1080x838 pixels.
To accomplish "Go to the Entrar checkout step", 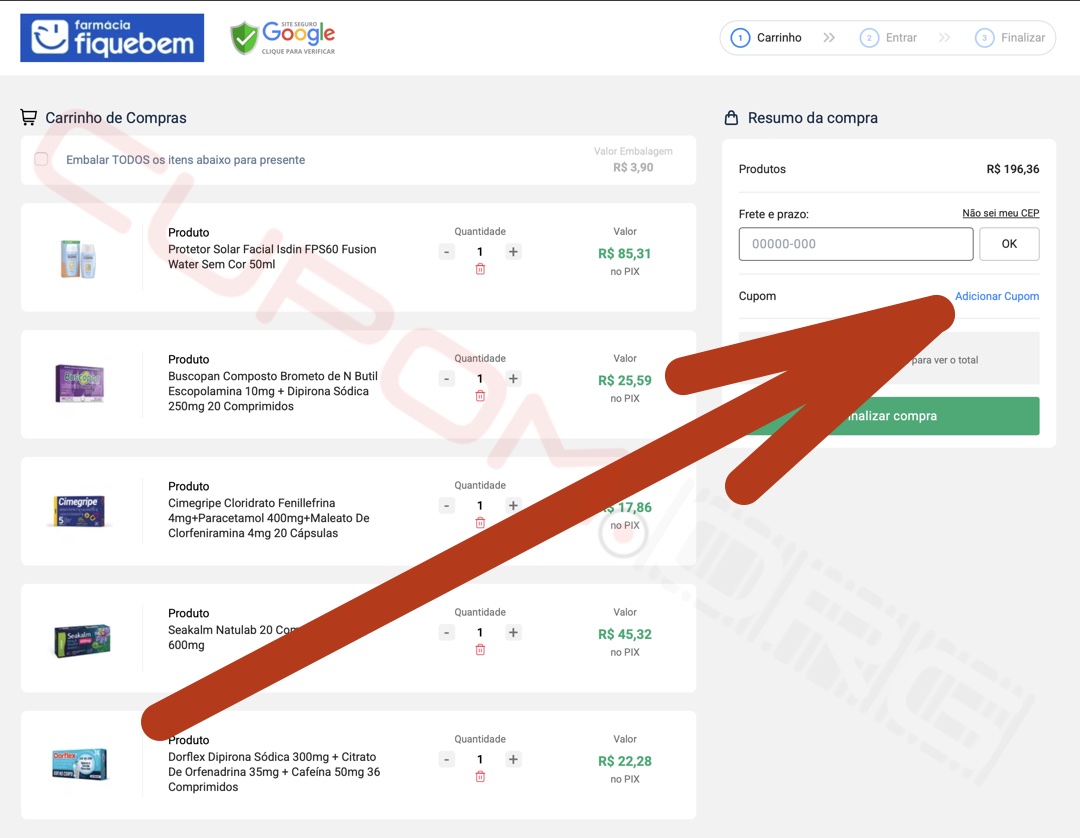I will point(889,38).
